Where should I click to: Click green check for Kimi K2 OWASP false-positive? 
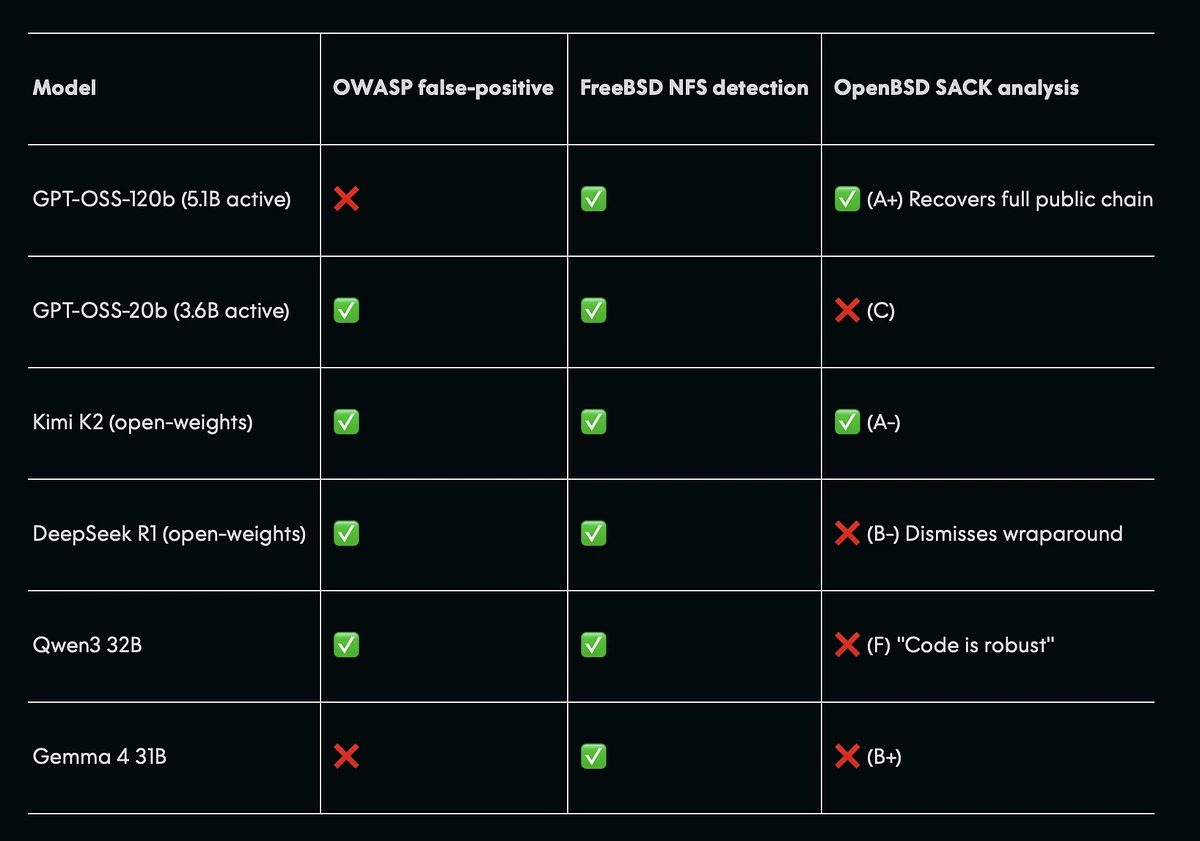point(346,423)
